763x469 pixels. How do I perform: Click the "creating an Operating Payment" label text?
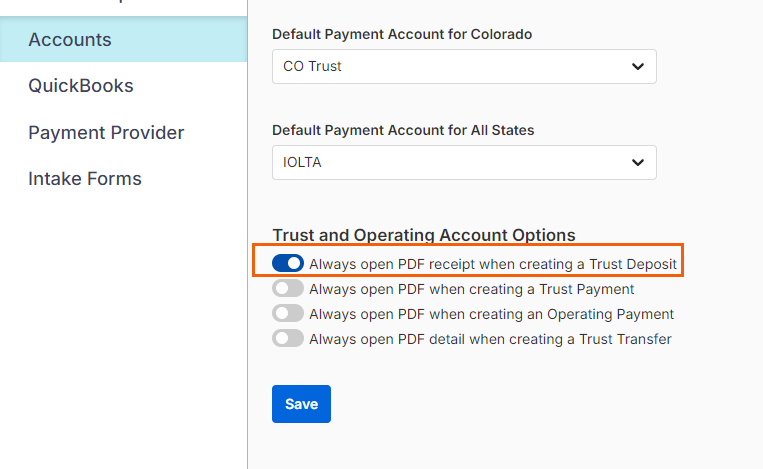[491, 314]
